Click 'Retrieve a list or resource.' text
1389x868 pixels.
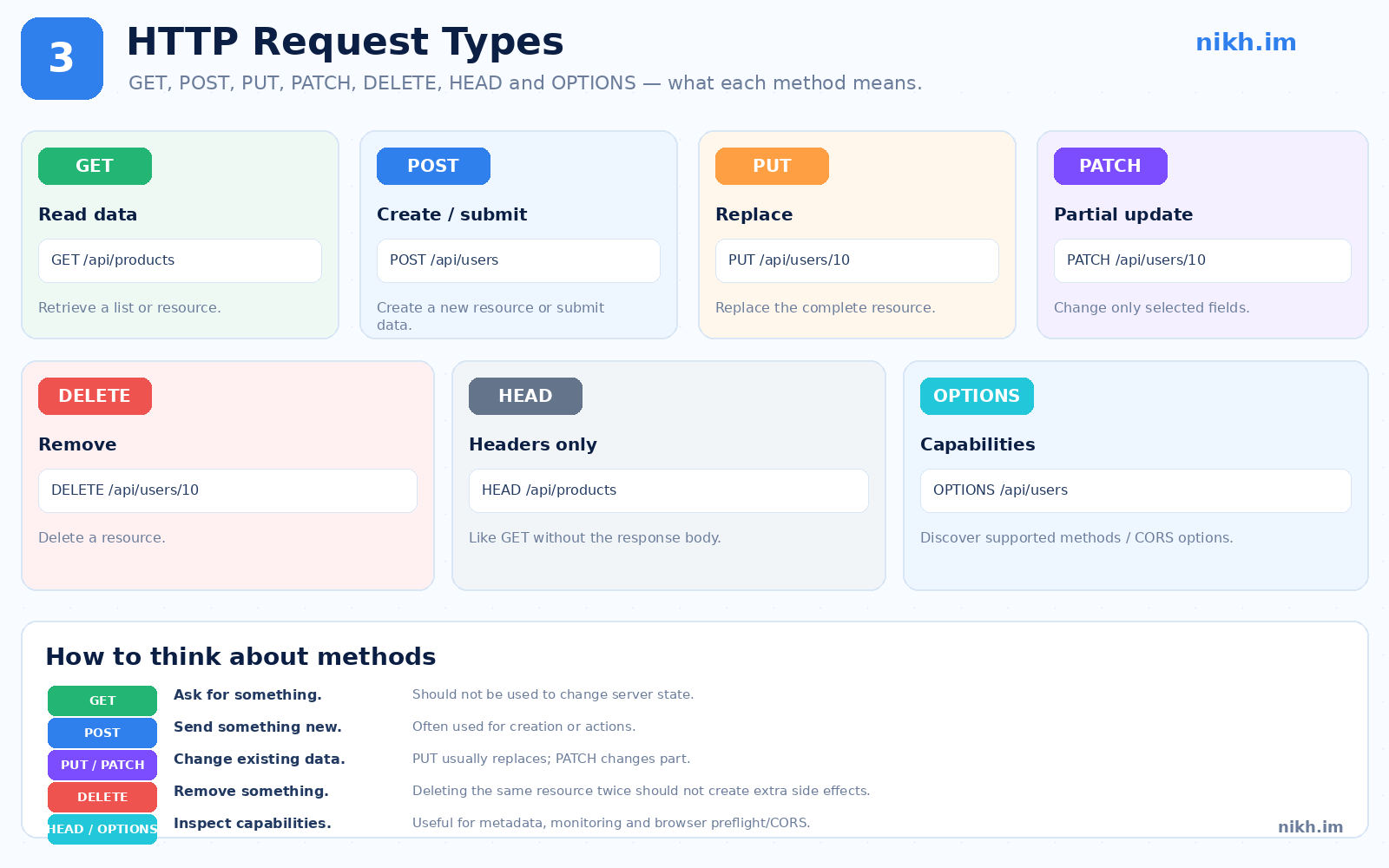[129, 307]
